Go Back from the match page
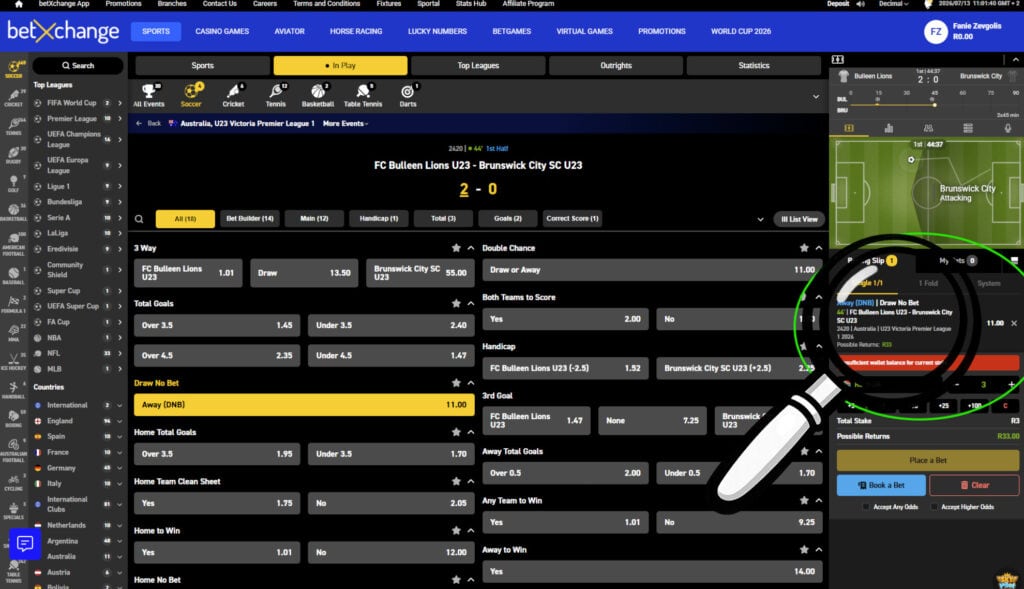1024x589 pixels. click(149, 123)
